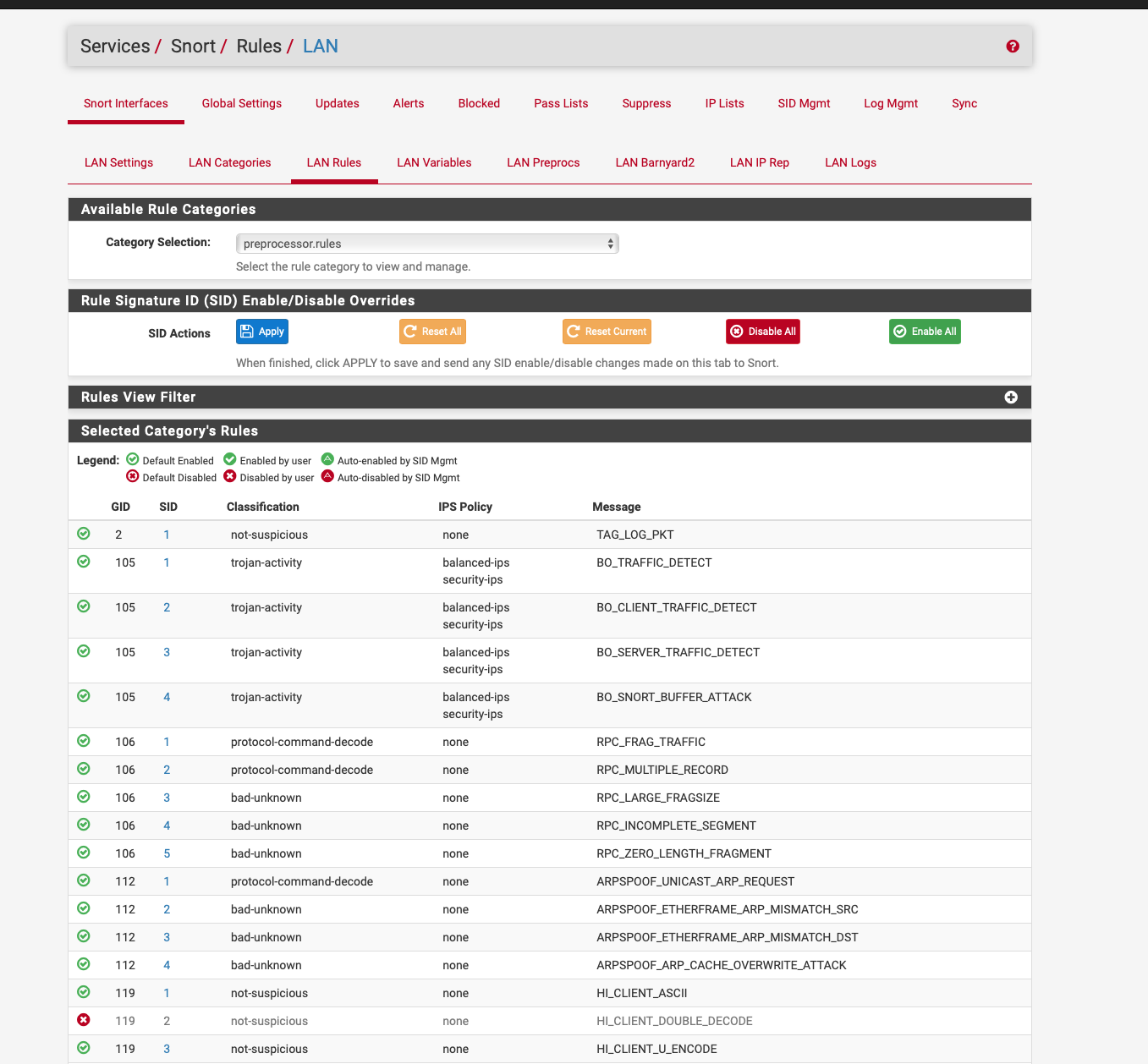Image resolution: width=1148 pixels, height=1064 pixels.
Task: Toggle state icon for ARPSPOOF_ARP_CACHE_OVERWRITE_ATTACK rule
Action: pos(84,964)
